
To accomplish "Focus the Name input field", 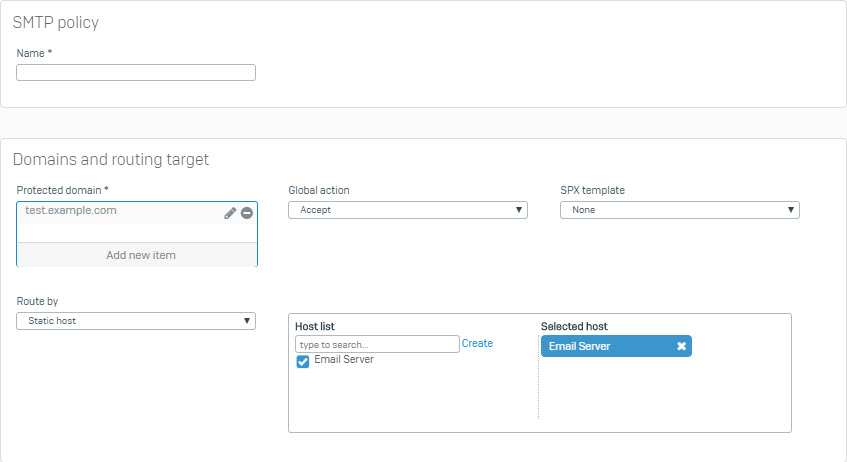I will (x=136, y=72).
